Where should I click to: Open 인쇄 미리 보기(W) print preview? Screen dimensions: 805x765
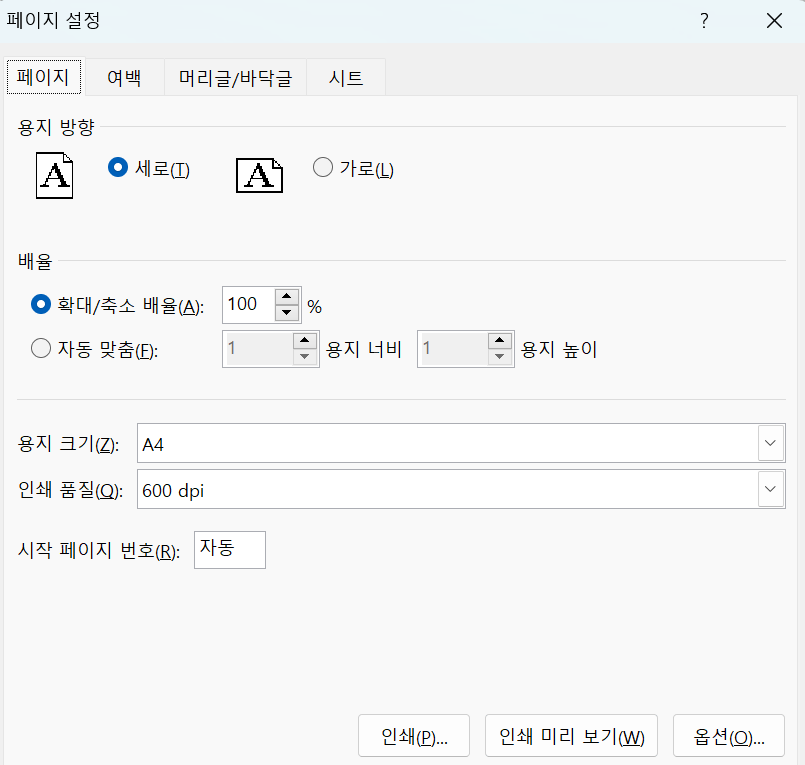click(x=570, y=735)
